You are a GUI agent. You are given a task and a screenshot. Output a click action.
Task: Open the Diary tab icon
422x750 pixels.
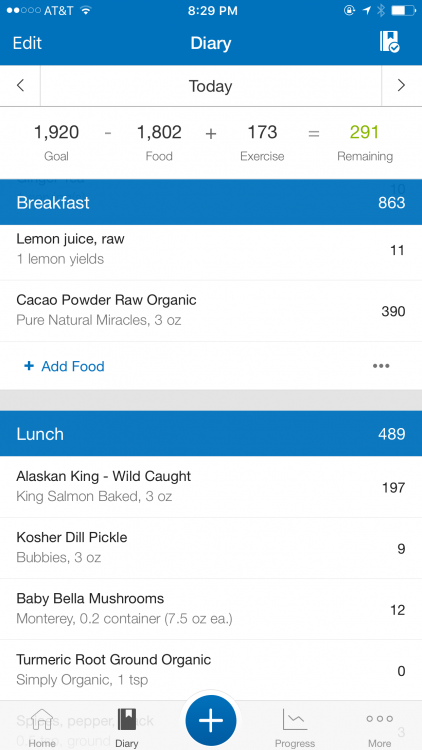coord(126,728)
